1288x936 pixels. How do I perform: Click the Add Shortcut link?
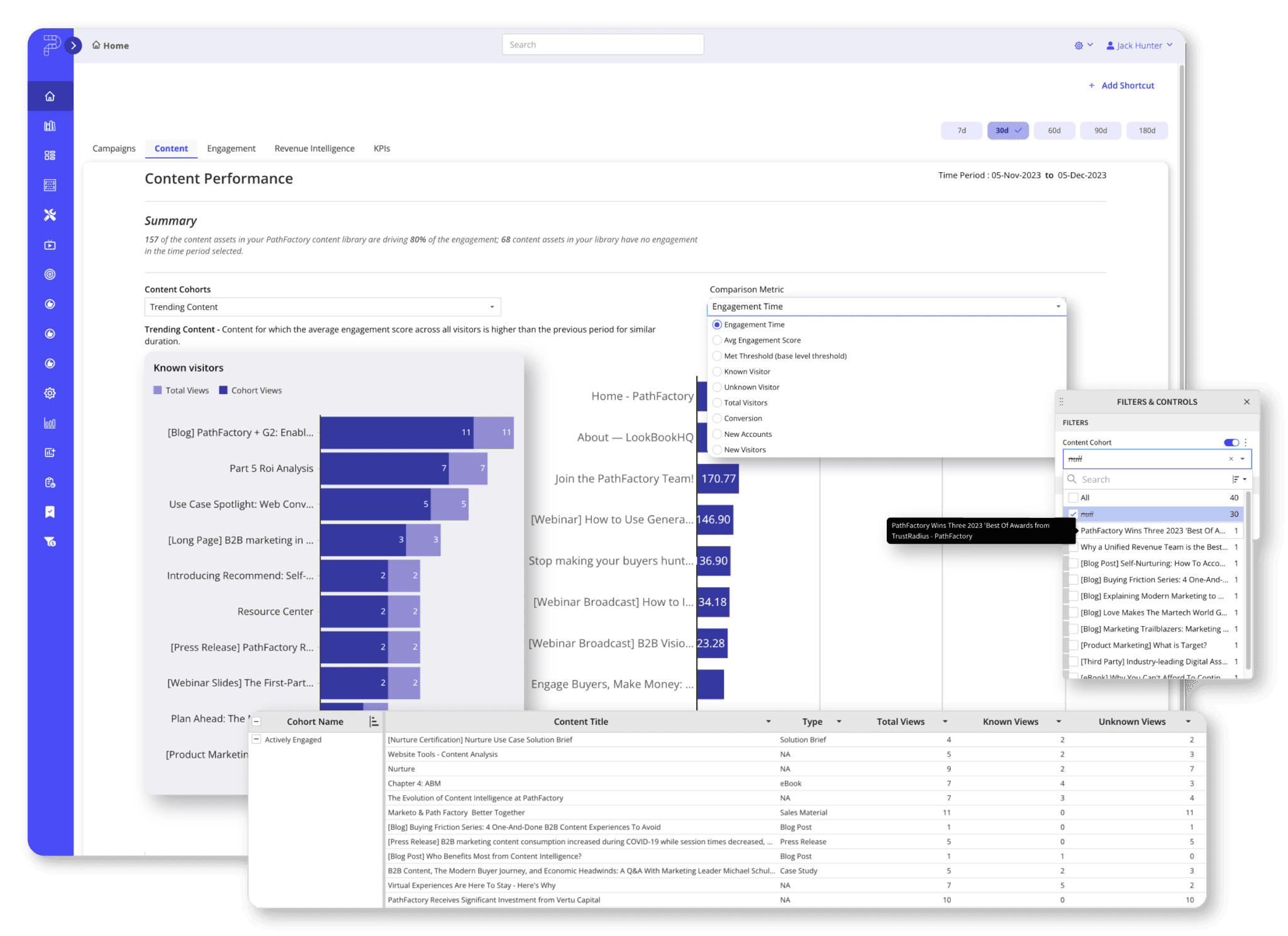coord(1121,85)
